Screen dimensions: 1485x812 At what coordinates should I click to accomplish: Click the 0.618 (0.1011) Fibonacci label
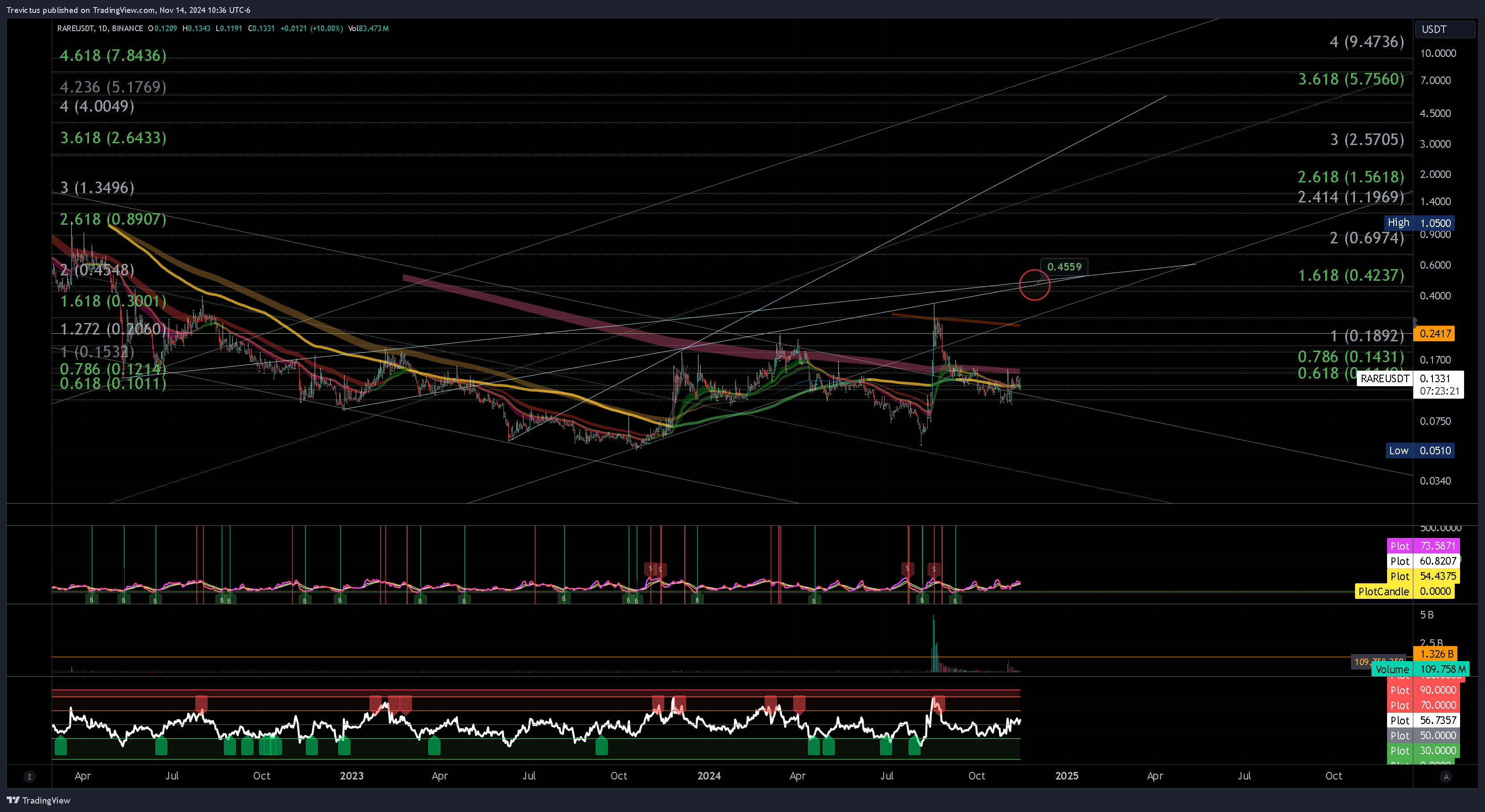point(113,383)
